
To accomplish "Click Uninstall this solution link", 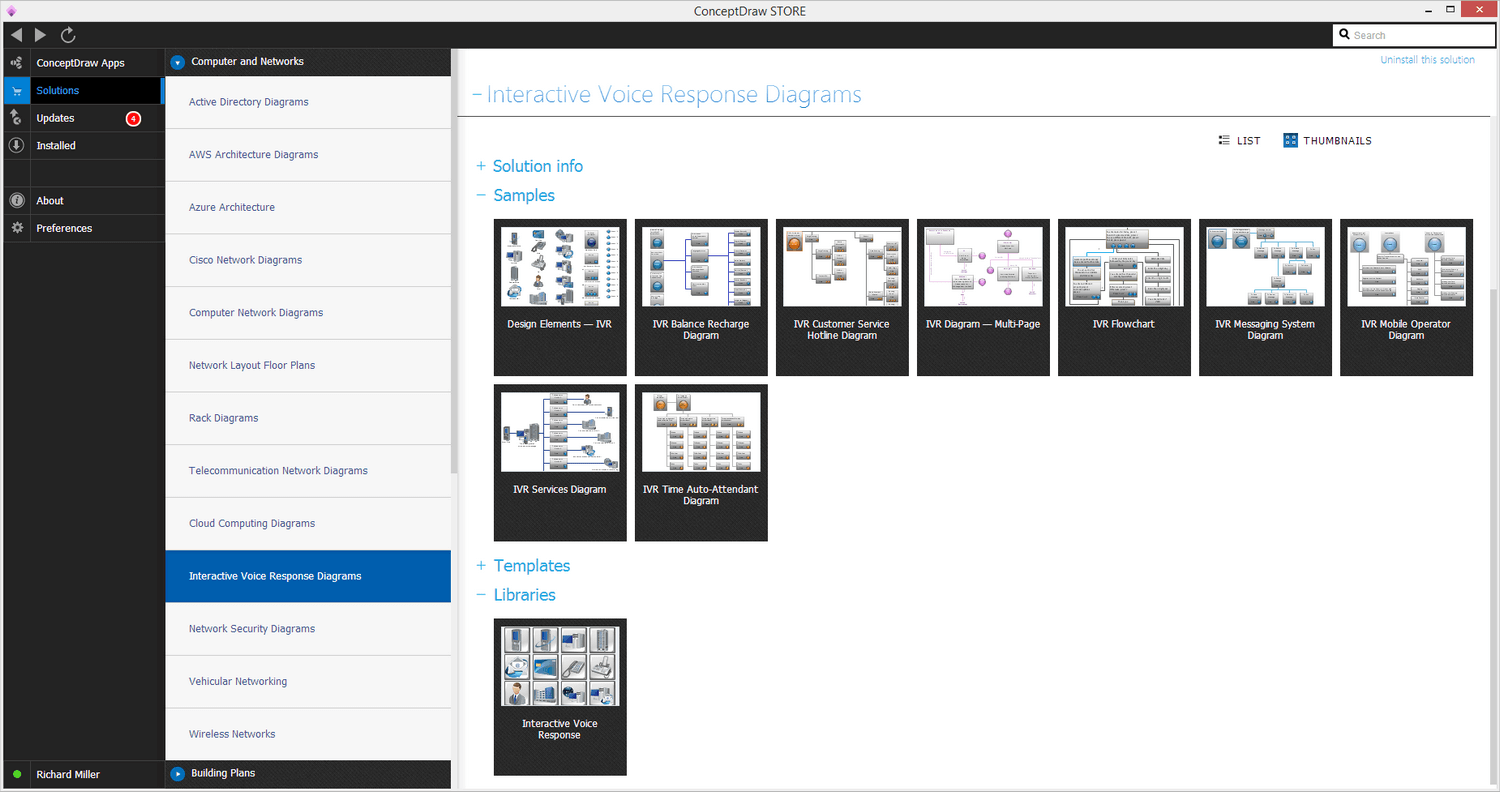I will tap(1427, 60).
